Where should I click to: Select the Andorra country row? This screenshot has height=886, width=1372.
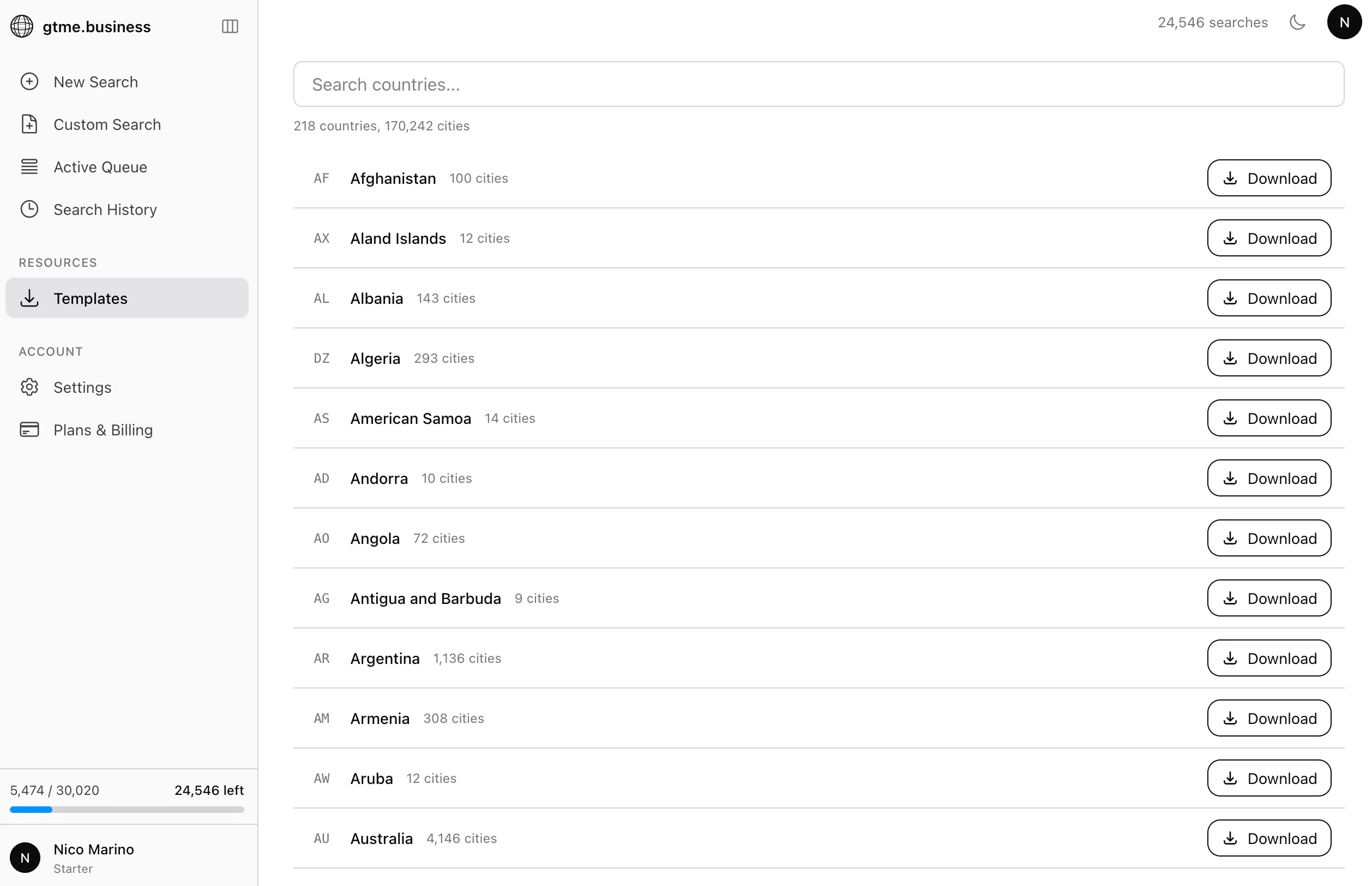pyautogui.click(x=819, y=478)
